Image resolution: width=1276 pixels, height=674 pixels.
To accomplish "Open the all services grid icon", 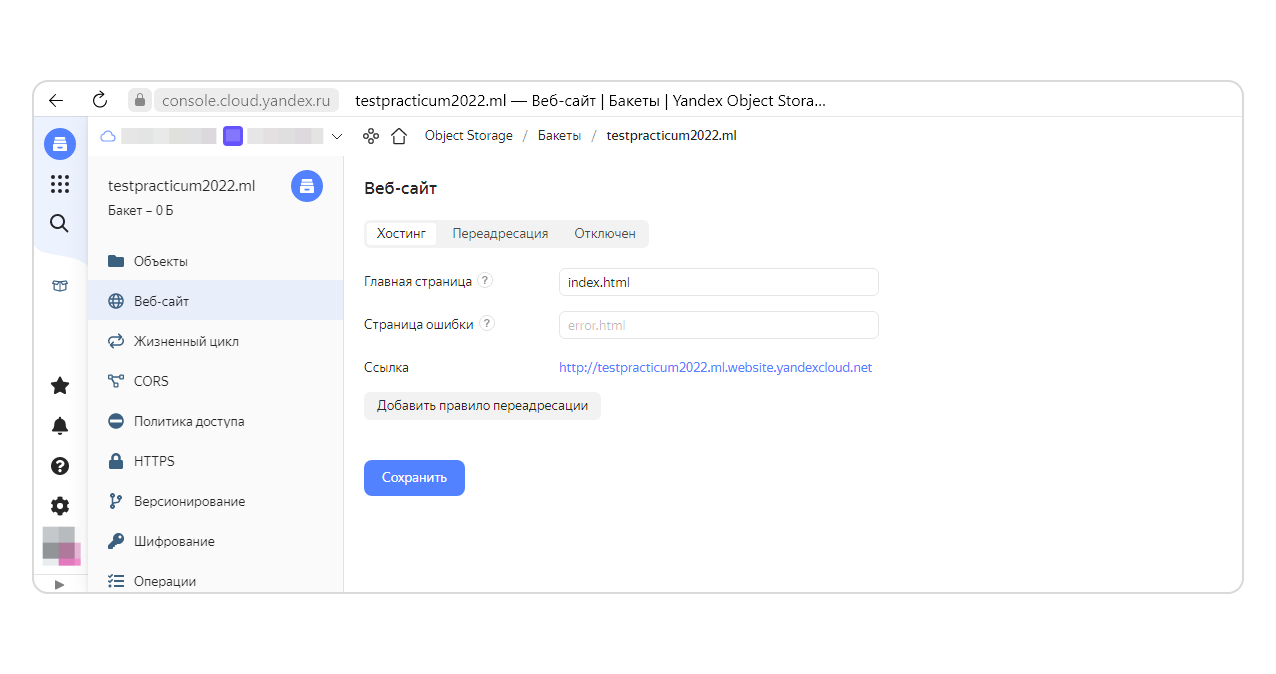I will (x=60, y=184).
